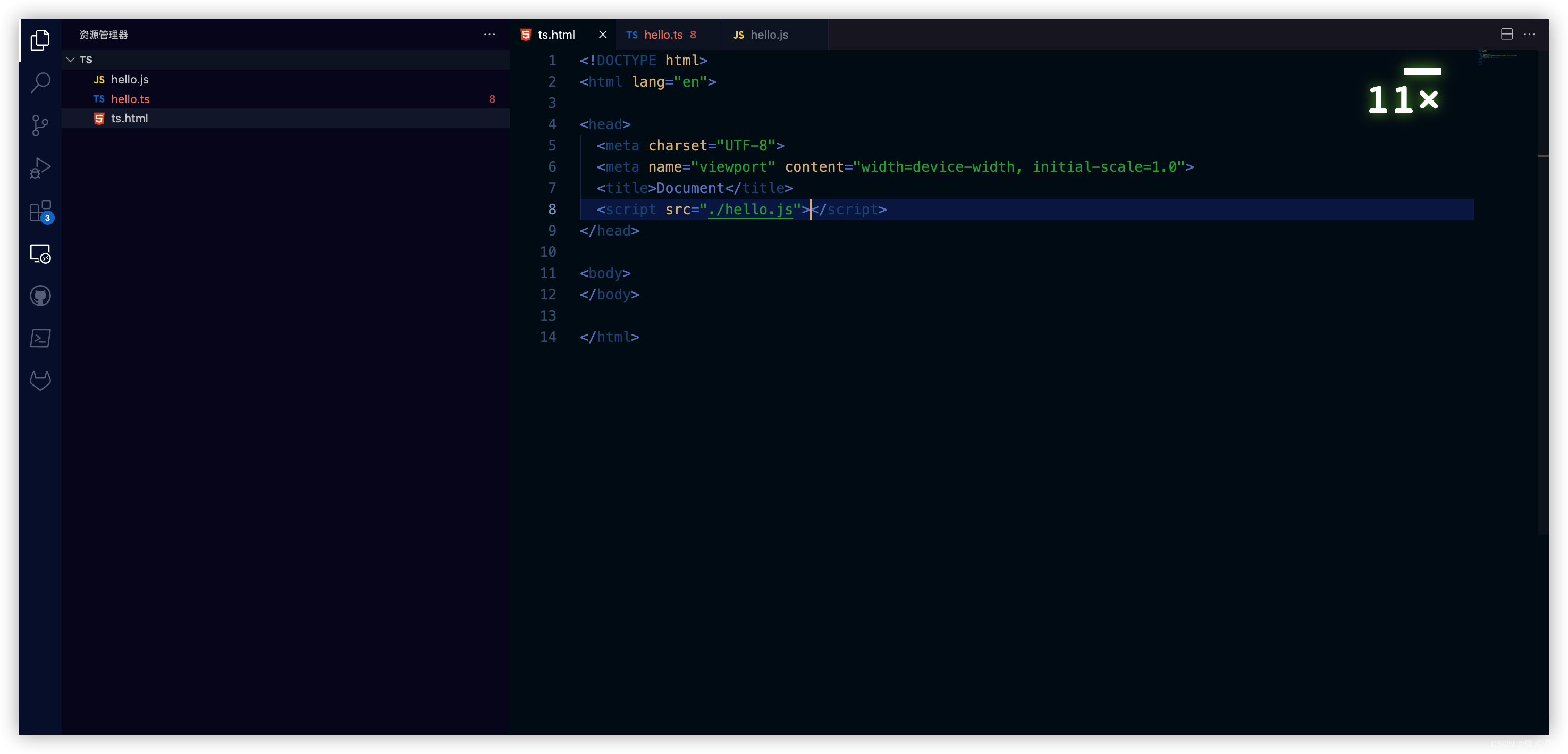Open the Explorer view in activity bar

click(40, 40)
